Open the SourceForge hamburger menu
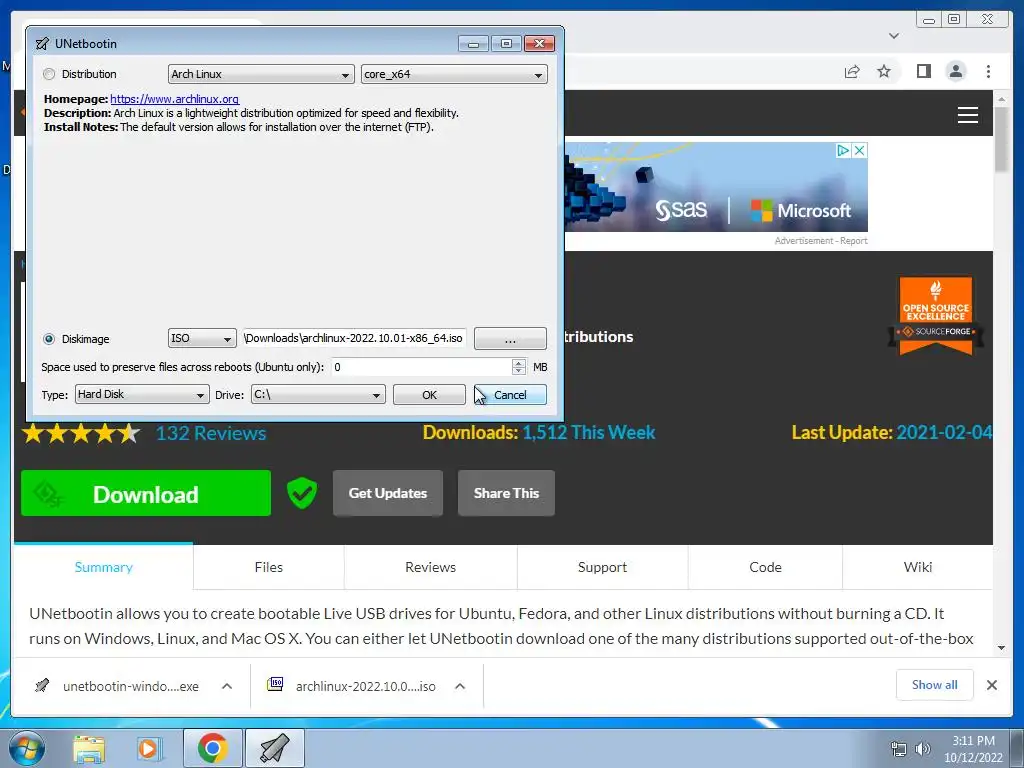Viewport: 1024px width, 768px height. 967,115
